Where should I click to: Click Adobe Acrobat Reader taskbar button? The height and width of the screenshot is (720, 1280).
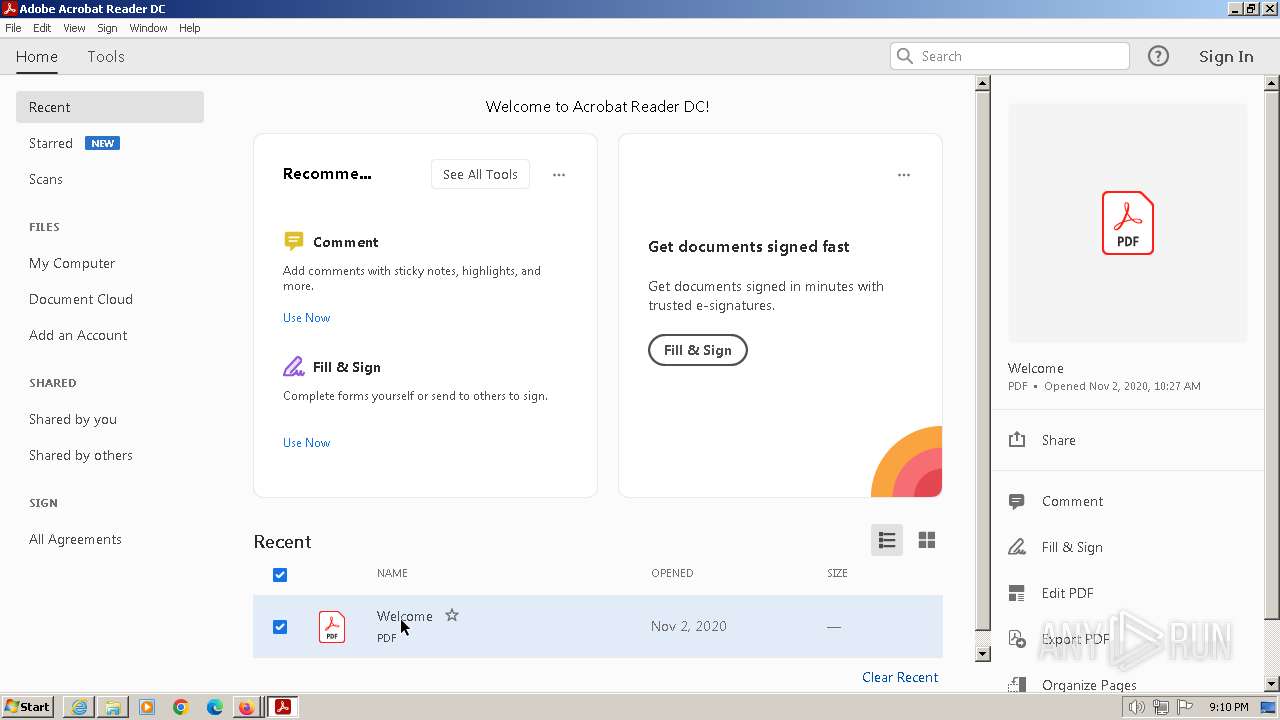click(283, 707)
